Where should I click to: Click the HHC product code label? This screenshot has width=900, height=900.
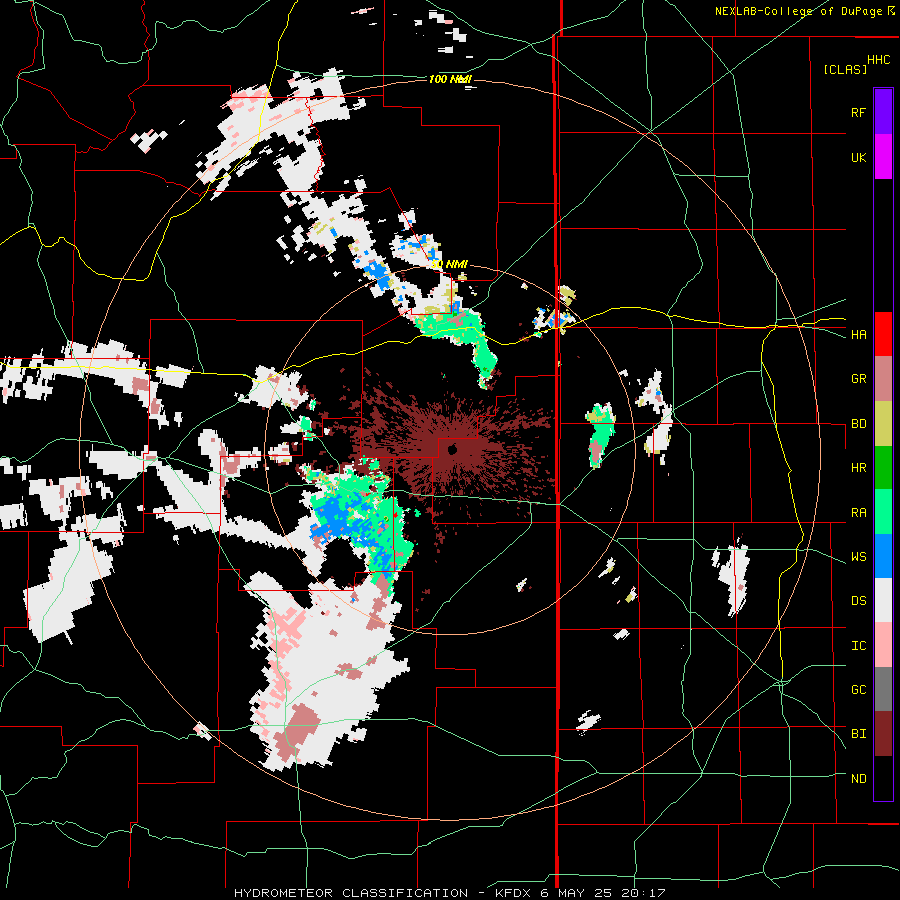tap(878, 60)
